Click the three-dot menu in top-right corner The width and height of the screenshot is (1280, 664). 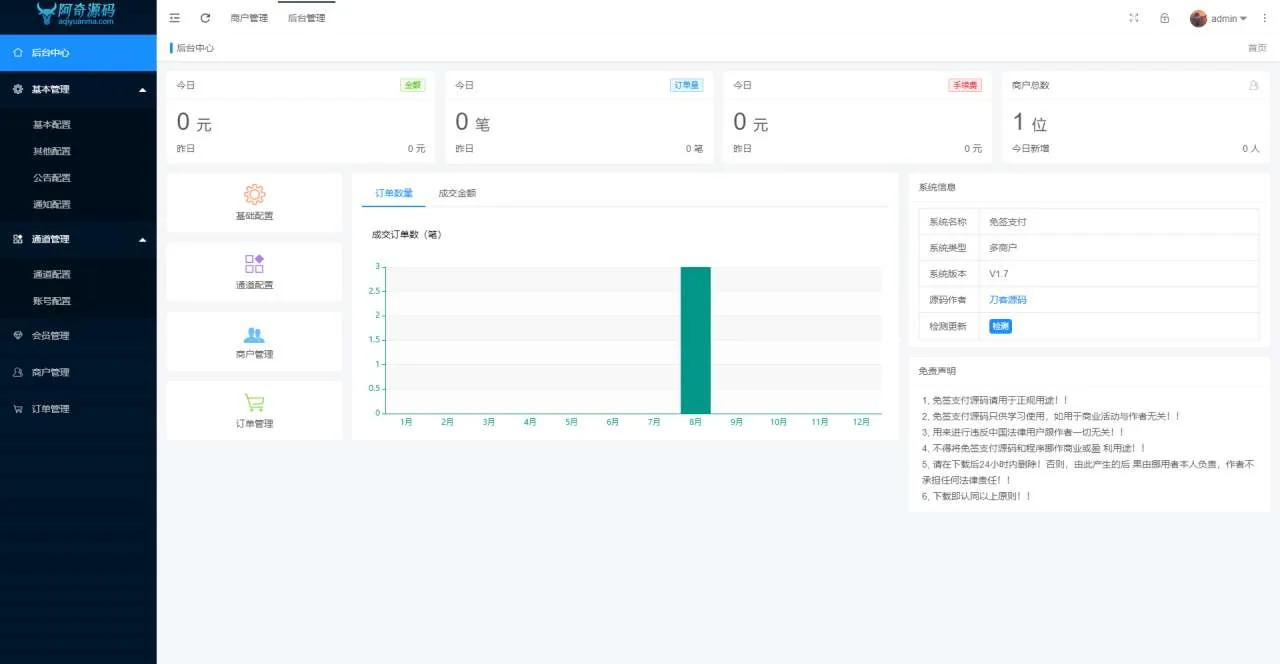pyautogui.click(x=1263, y=17)
